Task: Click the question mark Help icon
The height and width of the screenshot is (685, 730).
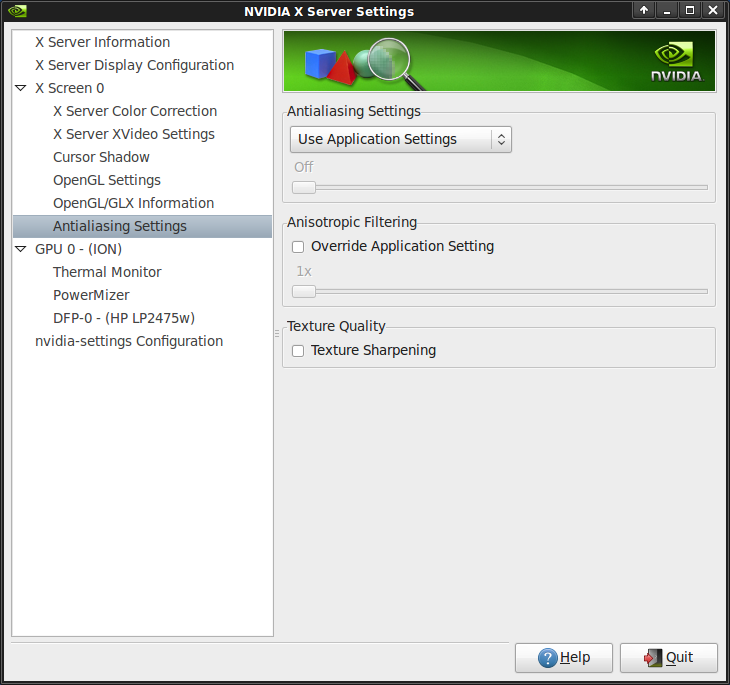Action: 548,658
